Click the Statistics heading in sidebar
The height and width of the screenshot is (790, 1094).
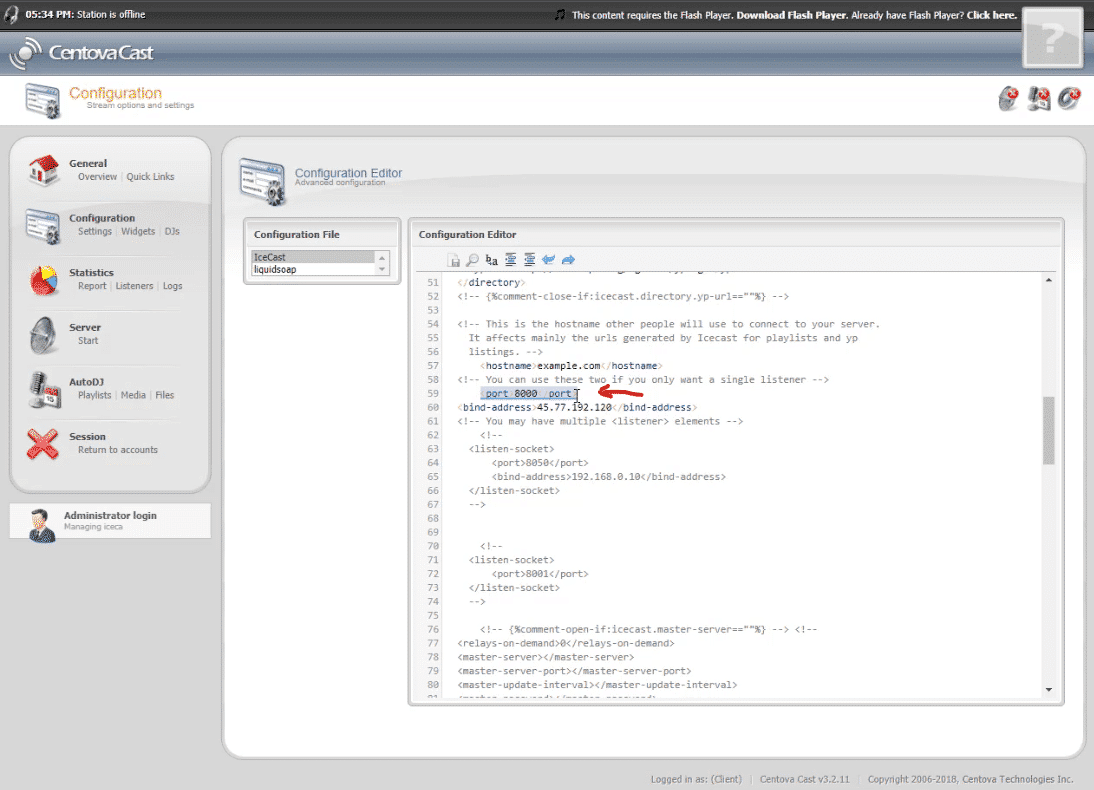click(91, 273)
